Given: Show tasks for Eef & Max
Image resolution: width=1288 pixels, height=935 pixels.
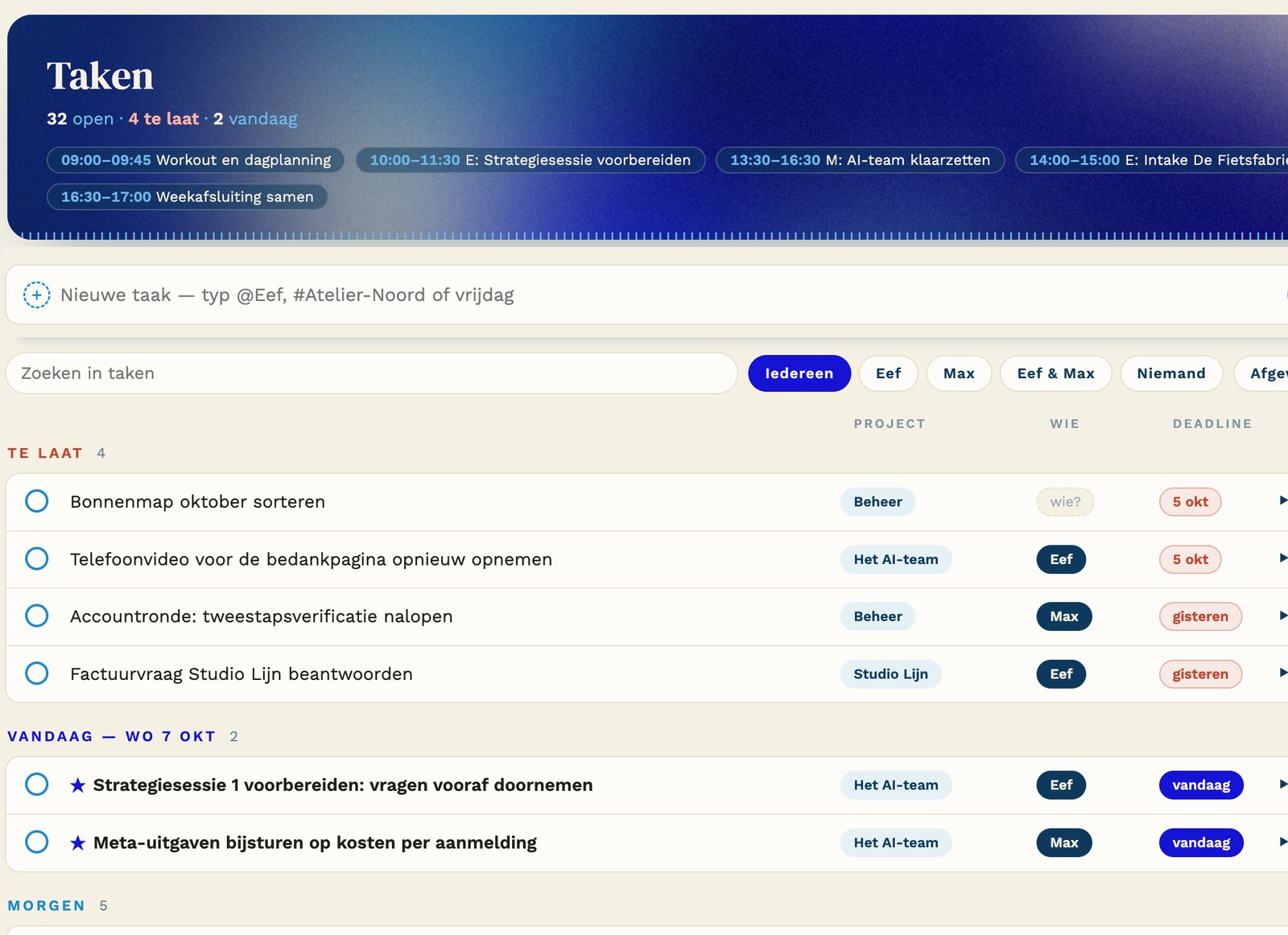Looking at the screenshot, I should click(x=1056, y=373).
